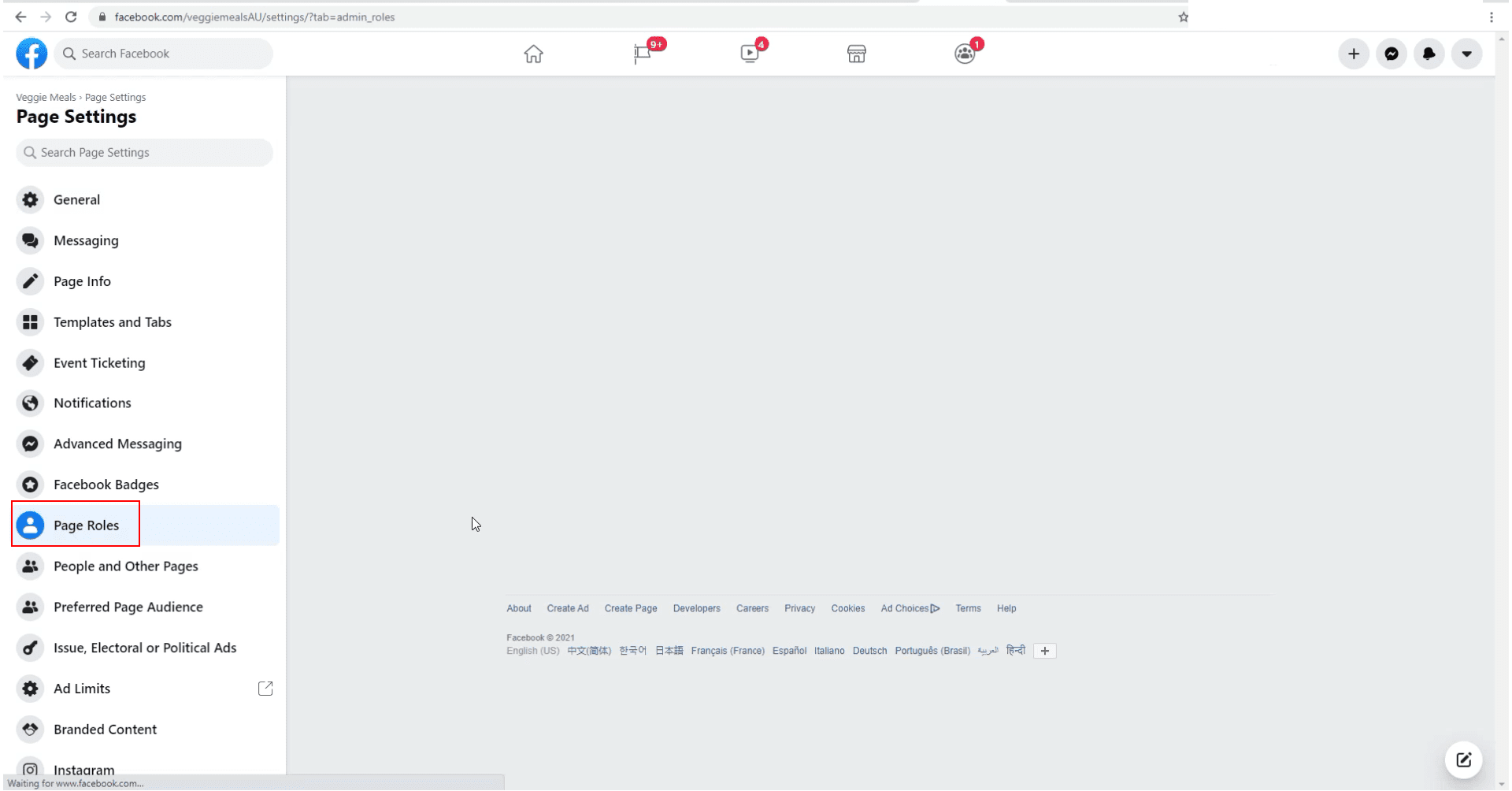1512x791 pixels.
Task: Bookmark this page with star icon
Action: pos(1183,17)
